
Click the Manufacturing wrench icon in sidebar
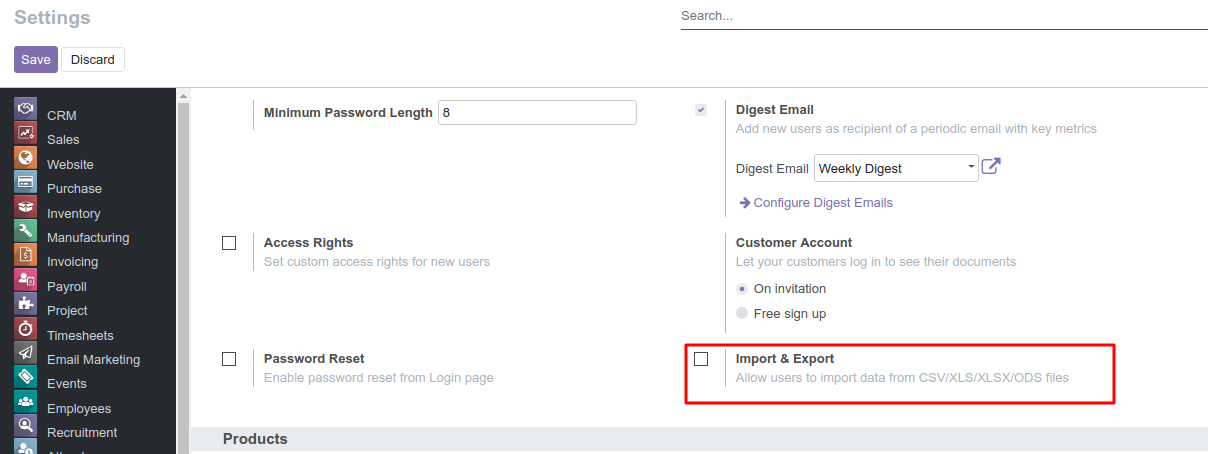[x=25, y=230]
